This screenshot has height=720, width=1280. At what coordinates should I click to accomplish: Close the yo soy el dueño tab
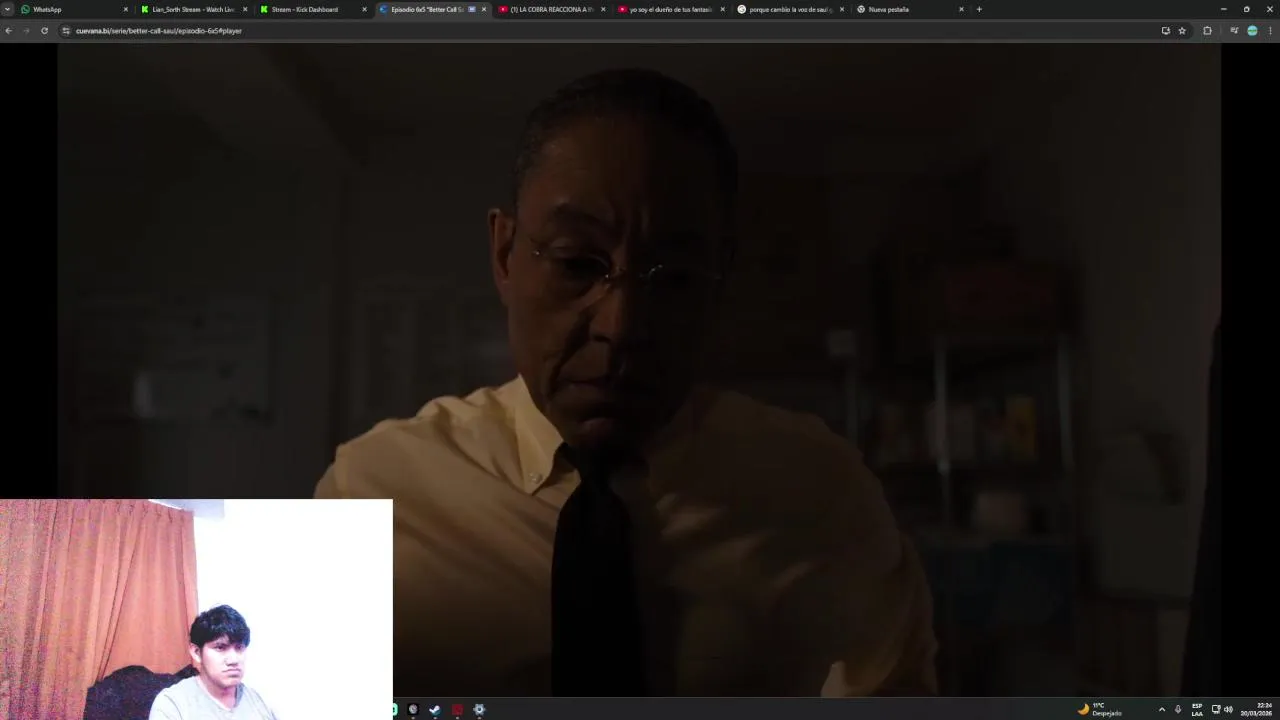click(x=722, y=9)
